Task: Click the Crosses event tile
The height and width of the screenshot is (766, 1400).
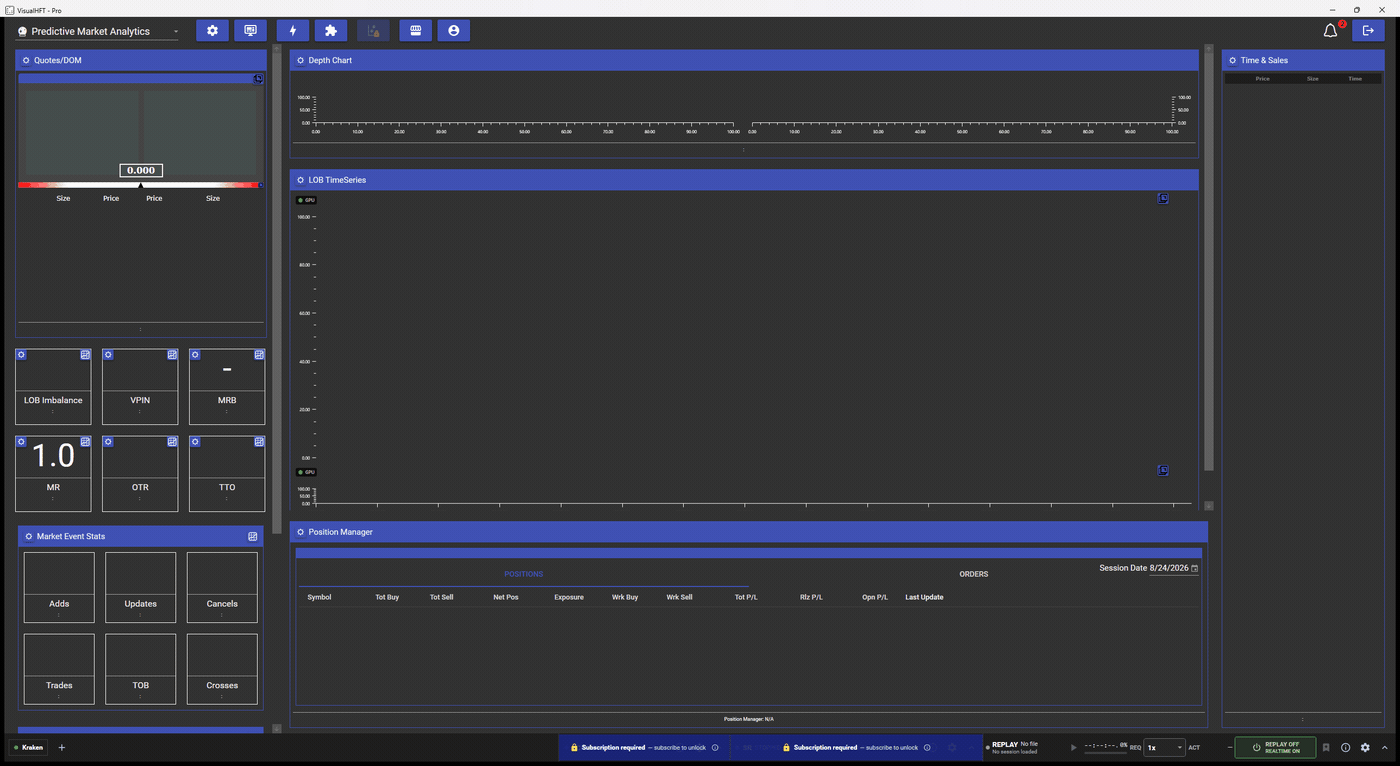Action: pyautogui.click(x=222, y=669)
